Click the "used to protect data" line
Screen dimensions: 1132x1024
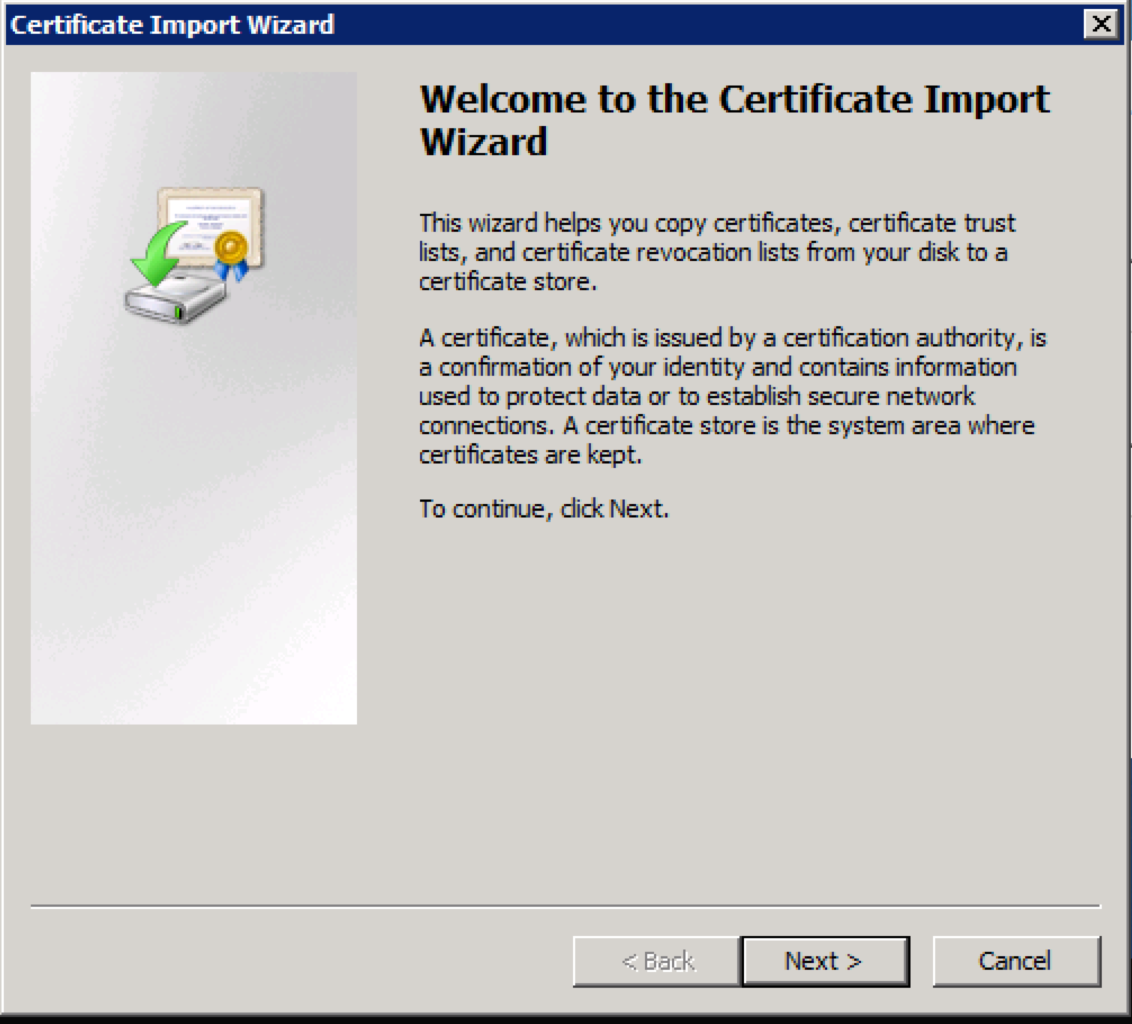696,397
